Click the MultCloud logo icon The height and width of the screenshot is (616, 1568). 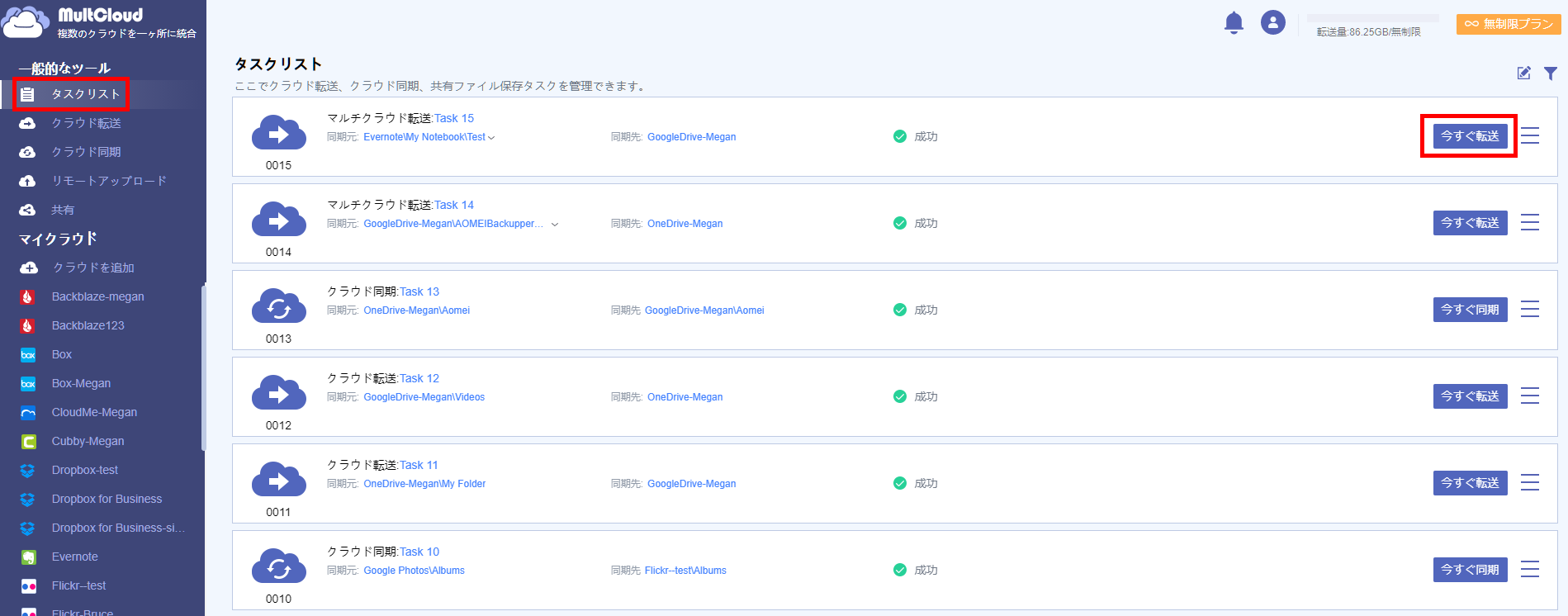tap(26, 22)
